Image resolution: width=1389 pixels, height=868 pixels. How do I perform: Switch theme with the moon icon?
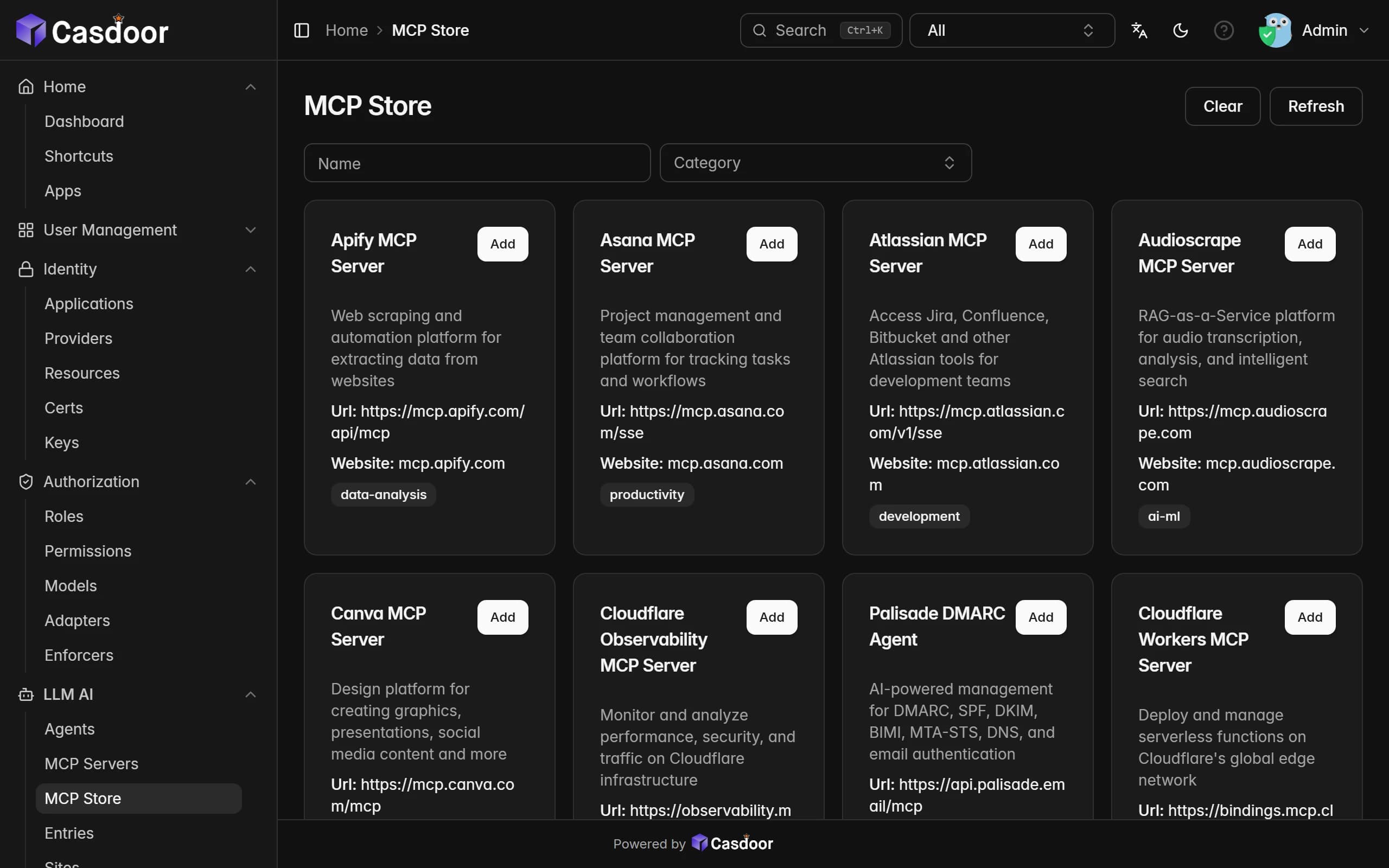pyautogui.click(x=1180, y=30)
